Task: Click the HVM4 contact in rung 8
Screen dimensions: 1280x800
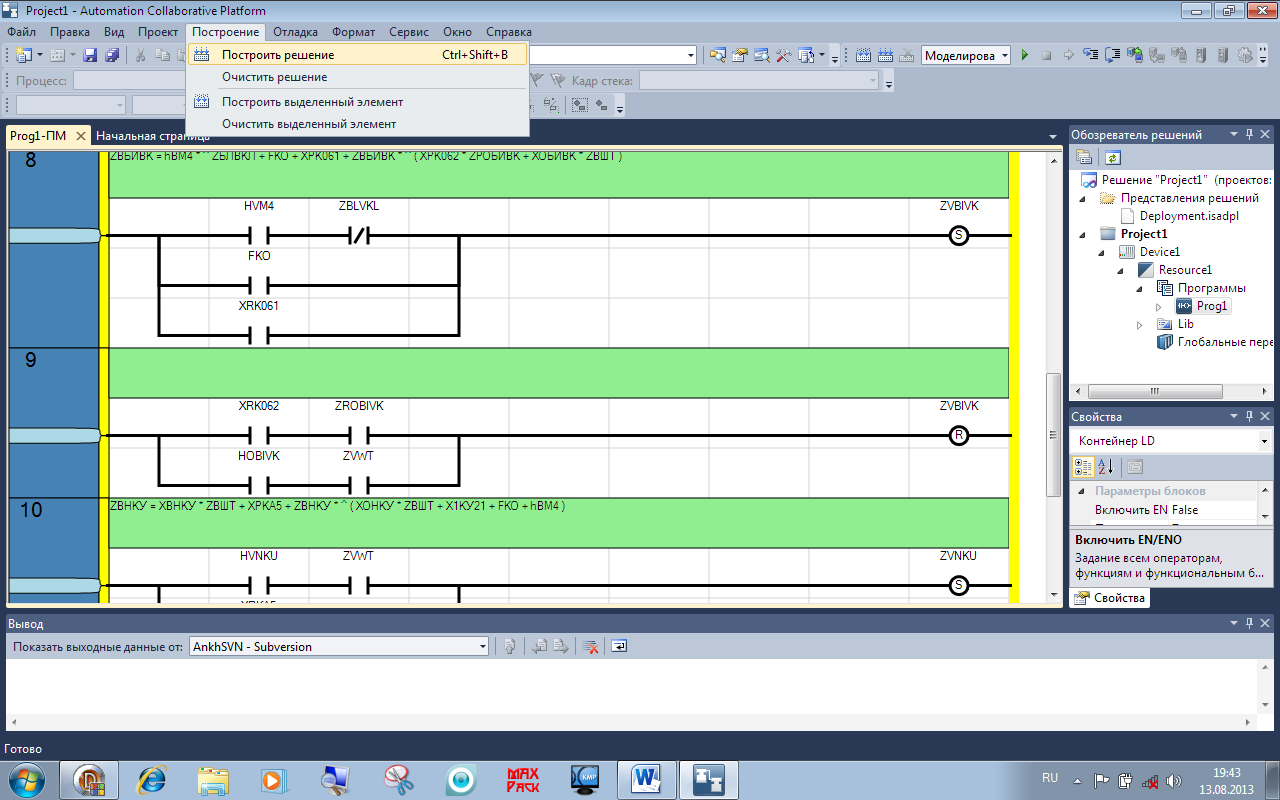Action: (x=259, y=236)
